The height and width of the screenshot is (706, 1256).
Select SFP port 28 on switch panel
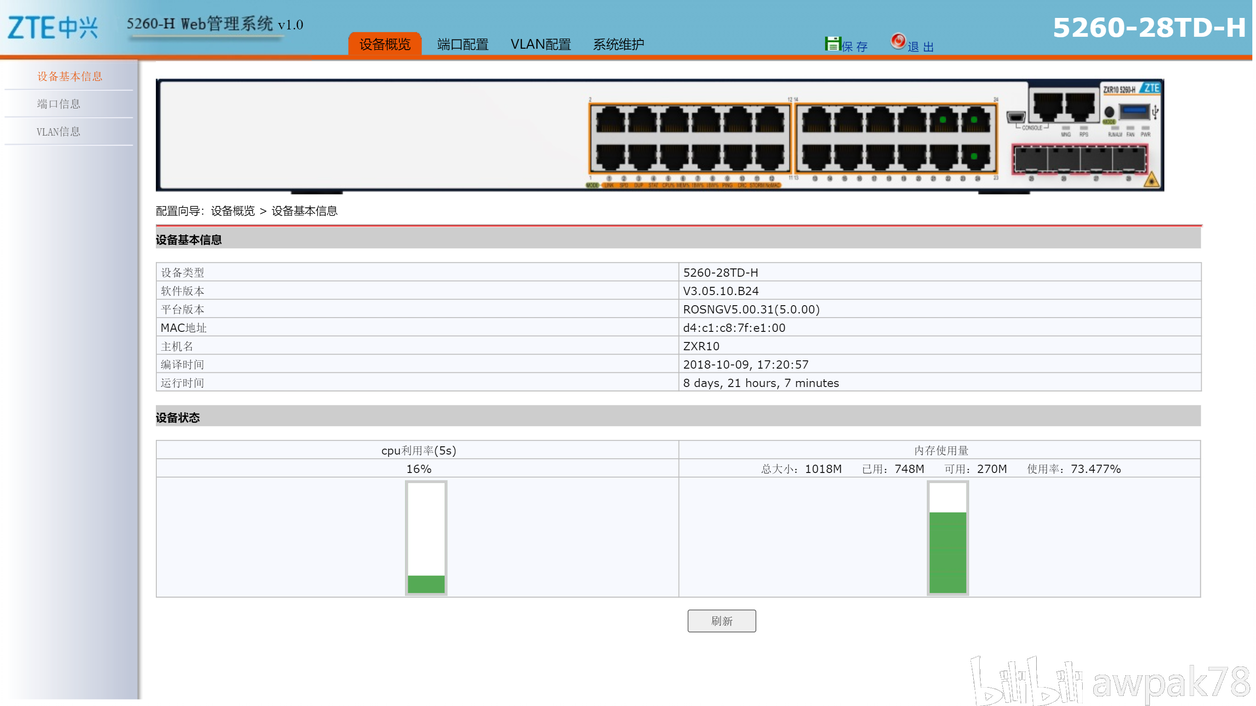pos(1129,159)
